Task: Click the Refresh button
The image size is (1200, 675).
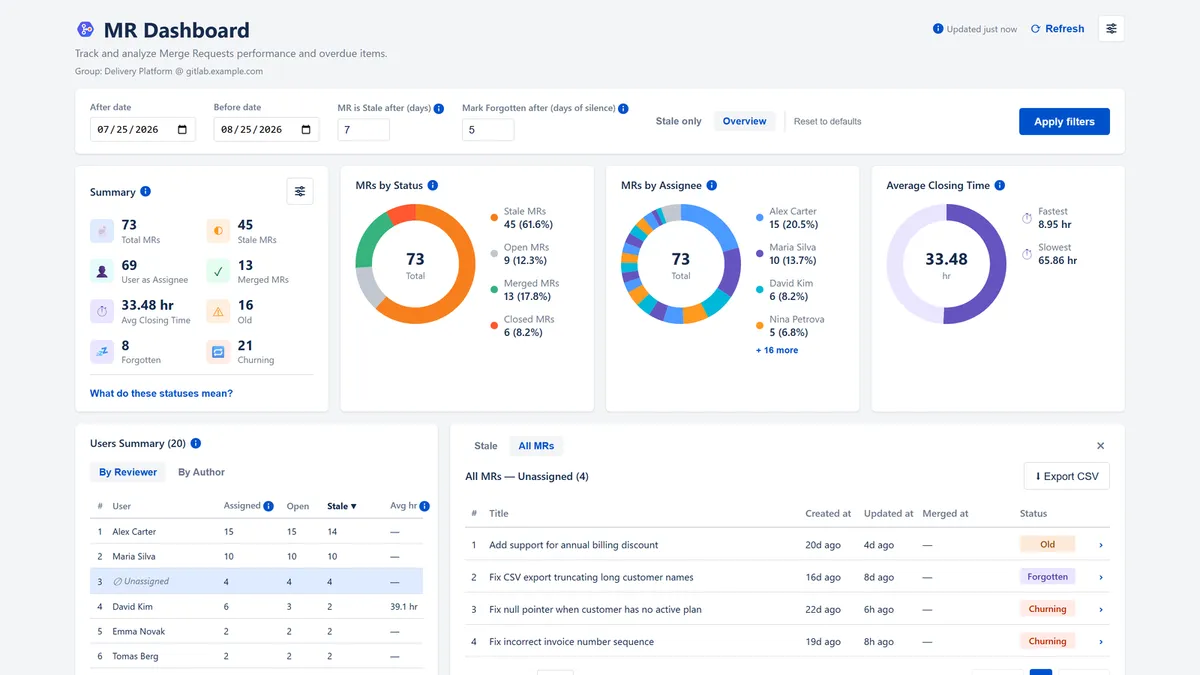Action: 1057,29
